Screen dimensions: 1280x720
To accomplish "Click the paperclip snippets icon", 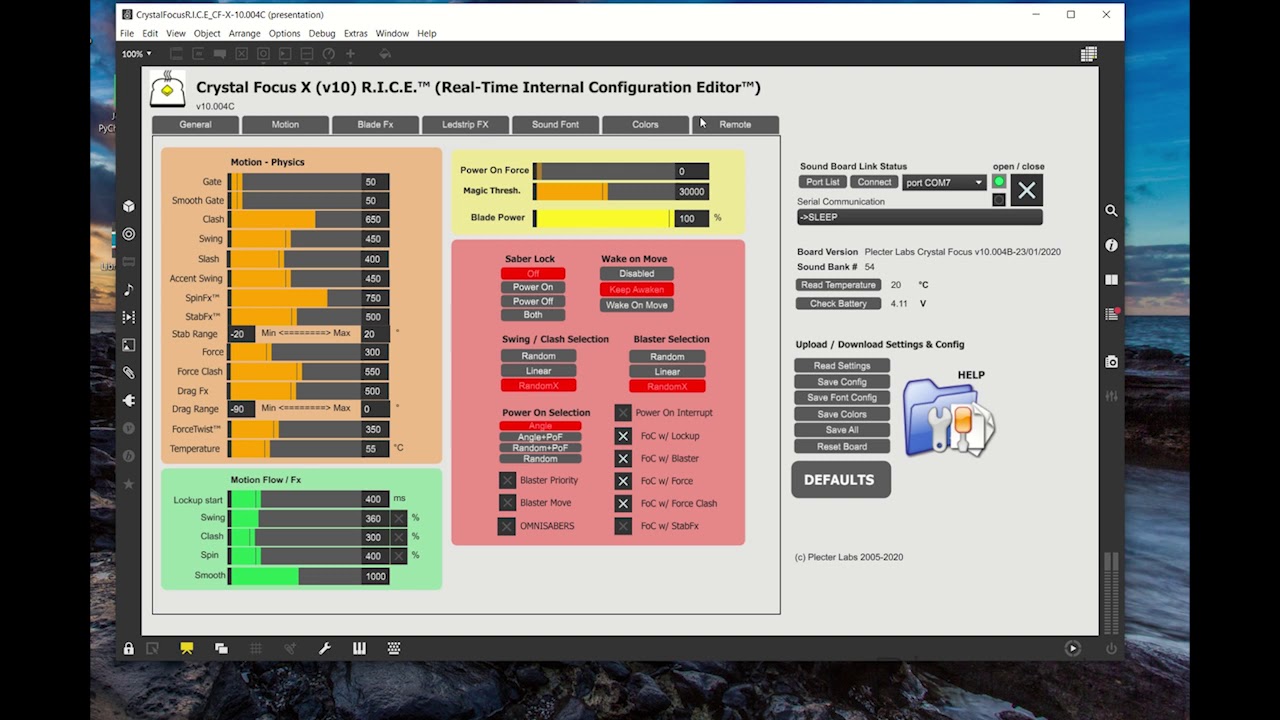I will click(x=129, y=372).
